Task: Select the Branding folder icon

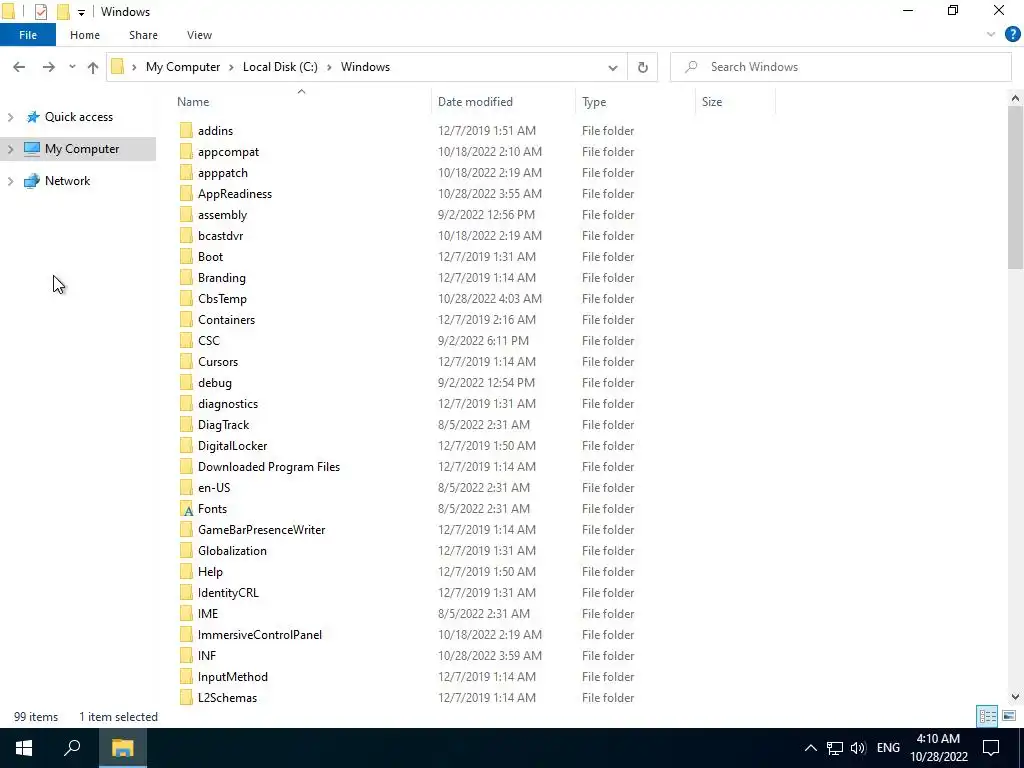Action: click(186, 278)
